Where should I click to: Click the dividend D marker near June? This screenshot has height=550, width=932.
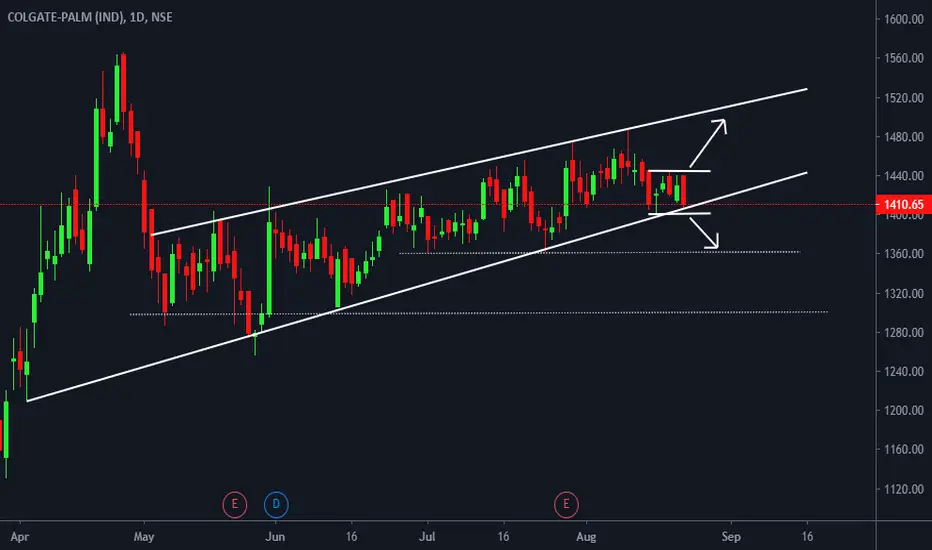coord(276,505)
